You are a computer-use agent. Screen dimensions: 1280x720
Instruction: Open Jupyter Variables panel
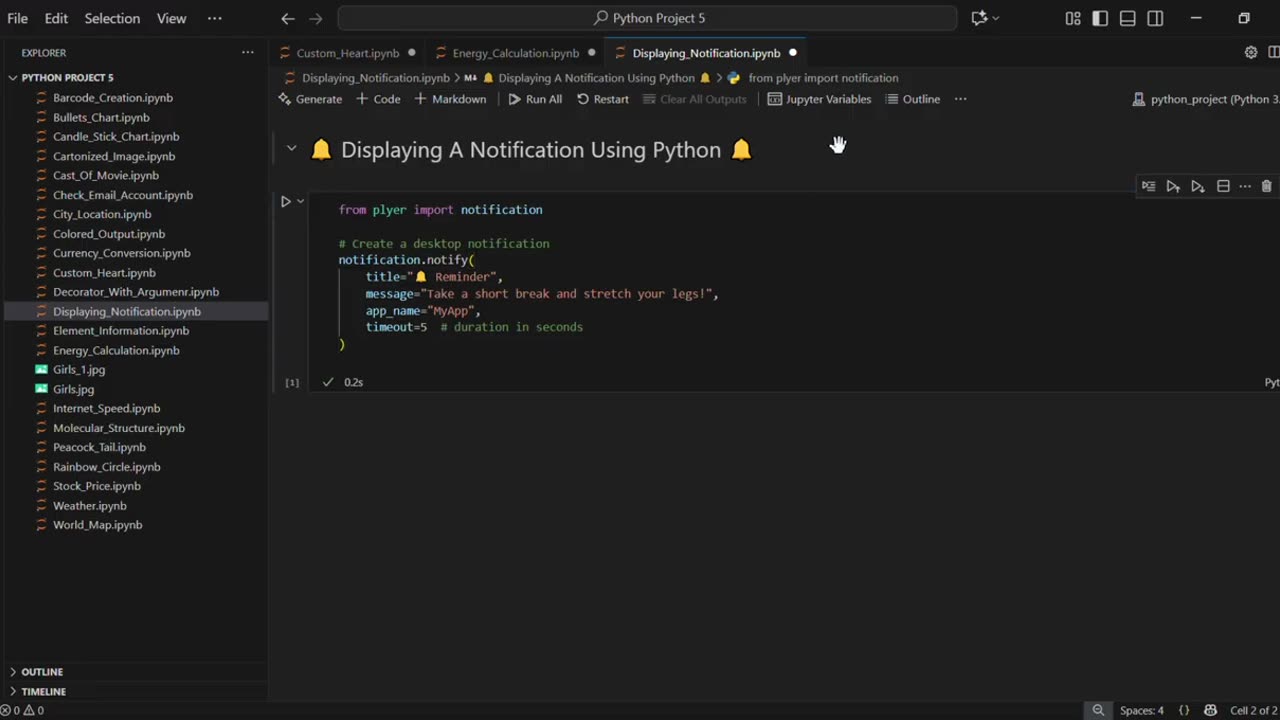pos(819,99)
